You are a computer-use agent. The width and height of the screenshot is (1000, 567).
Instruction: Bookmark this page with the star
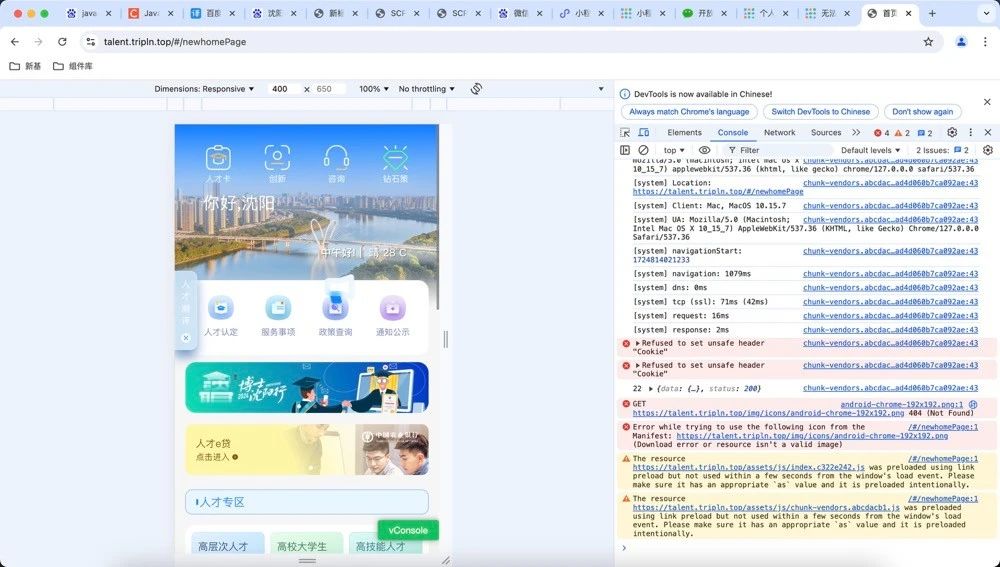[x=929, y=41]
